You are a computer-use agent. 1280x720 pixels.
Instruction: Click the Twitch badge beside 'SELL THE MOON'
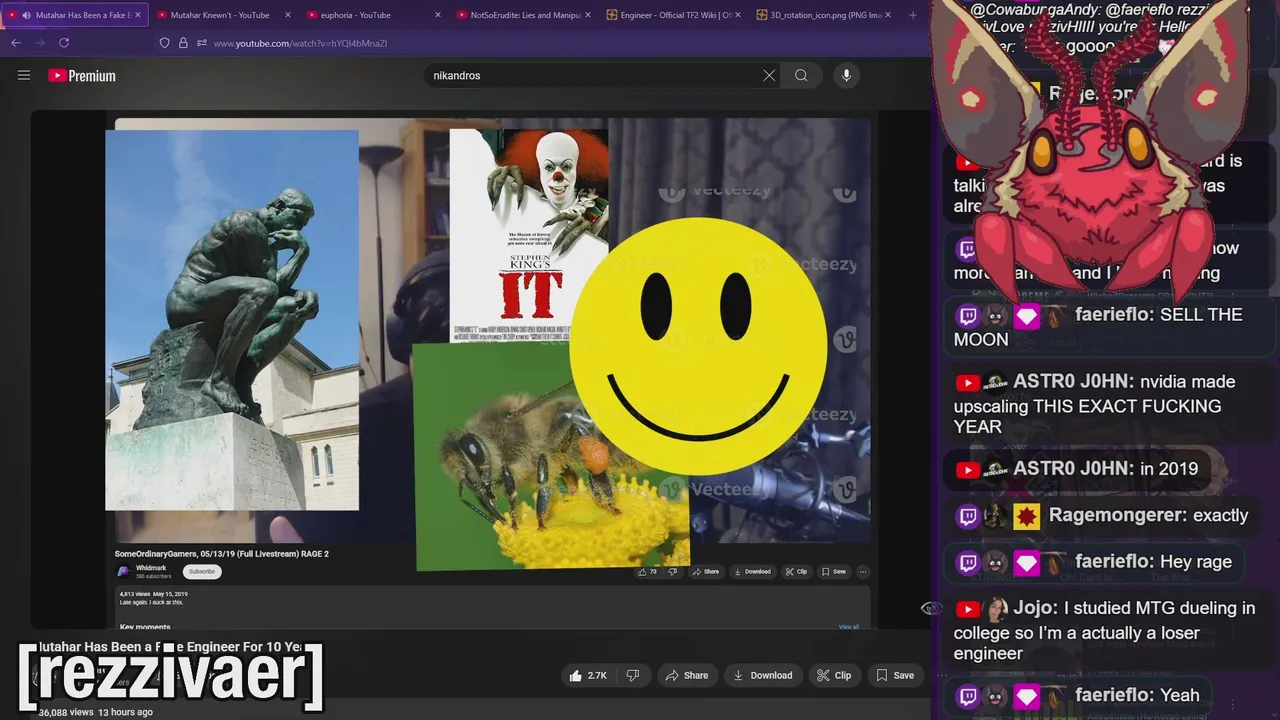click(x=967, y=316)
